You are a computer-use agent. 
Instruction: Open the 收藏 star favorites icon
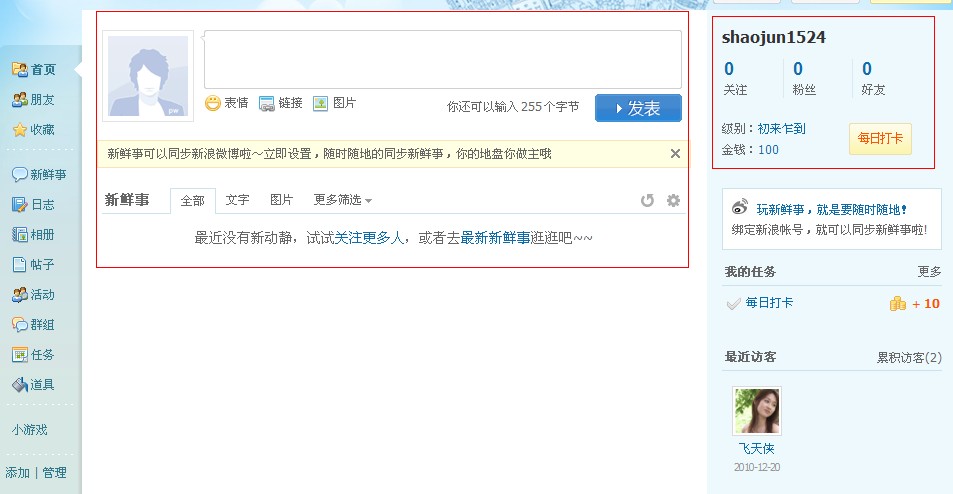(19, 129)
